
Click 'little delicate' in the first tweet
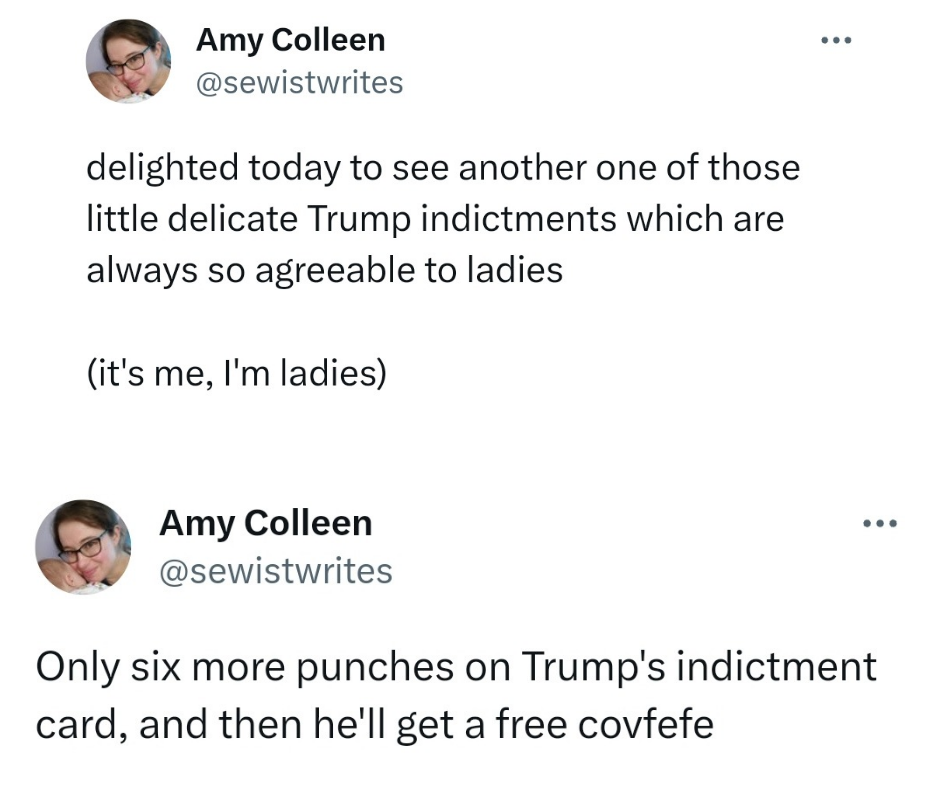click(192, 218)
